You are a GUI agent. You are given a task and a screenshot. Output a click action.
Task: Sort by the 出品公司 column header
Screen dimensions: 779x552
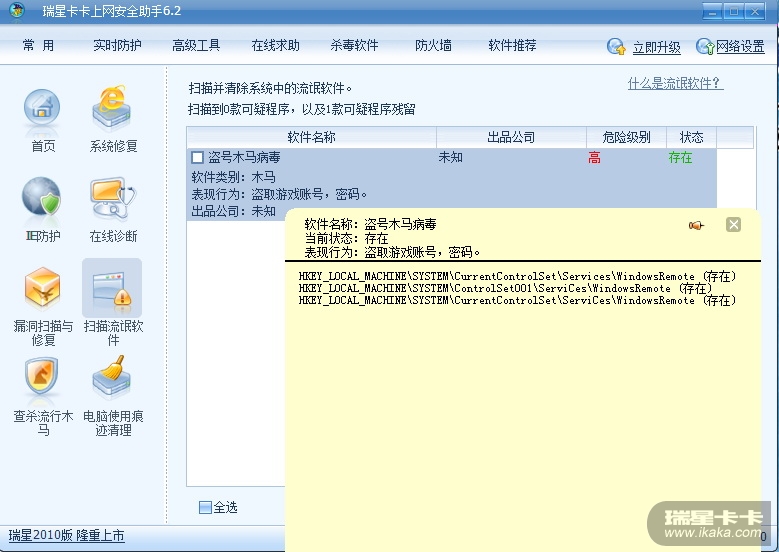coord(511,137)
